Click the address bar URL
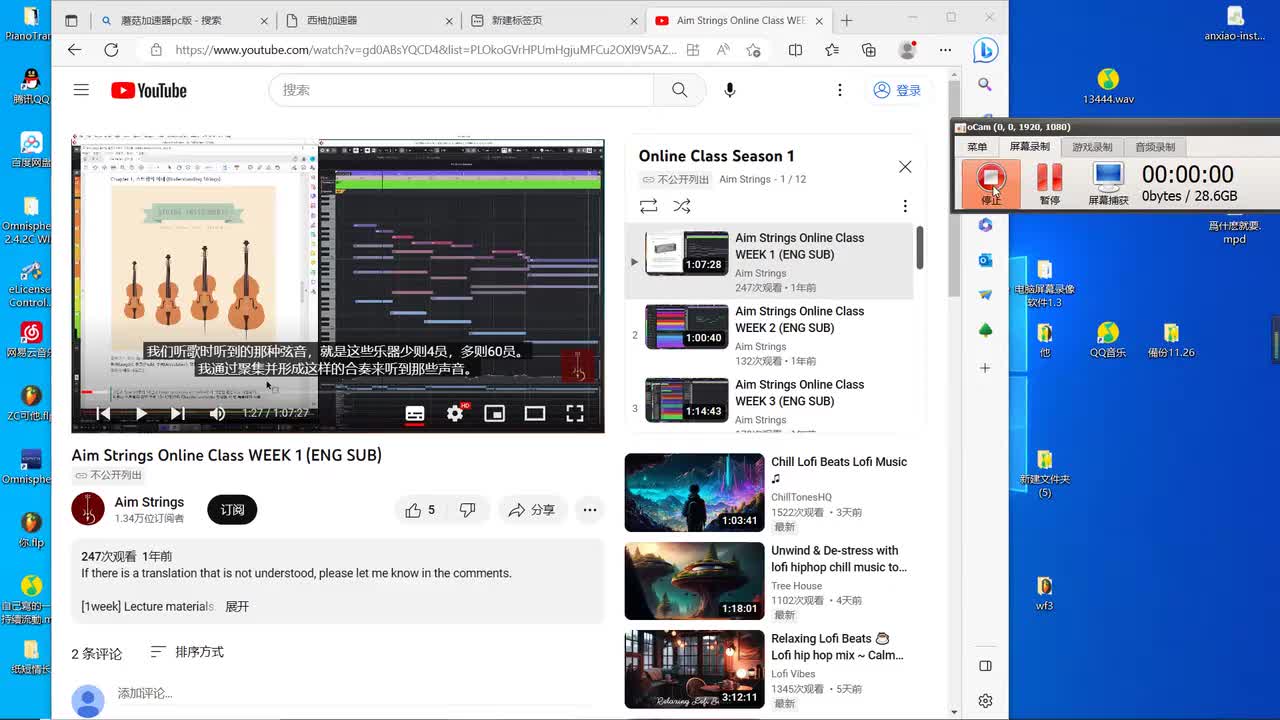This screenshot has height=720, width=1280. point(425,50)
